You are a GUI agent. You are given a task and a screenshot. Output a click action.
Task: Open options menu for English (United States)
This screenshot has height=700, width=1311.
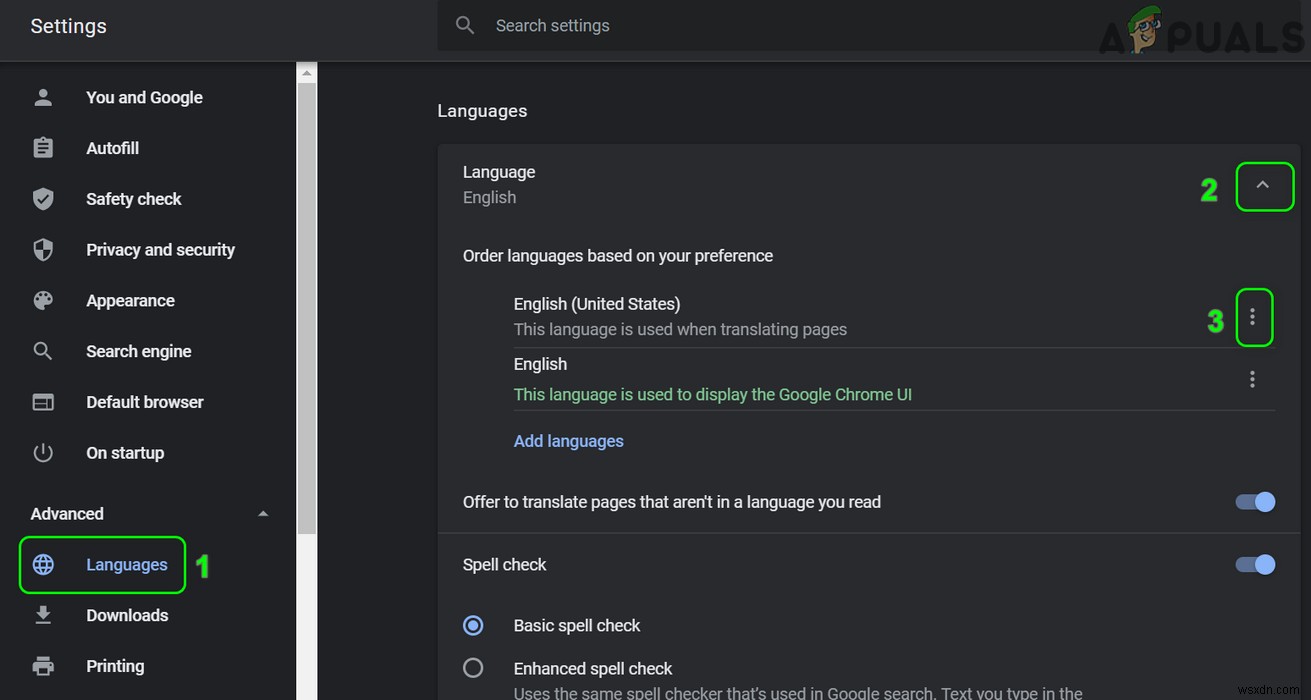(1255, 317)
